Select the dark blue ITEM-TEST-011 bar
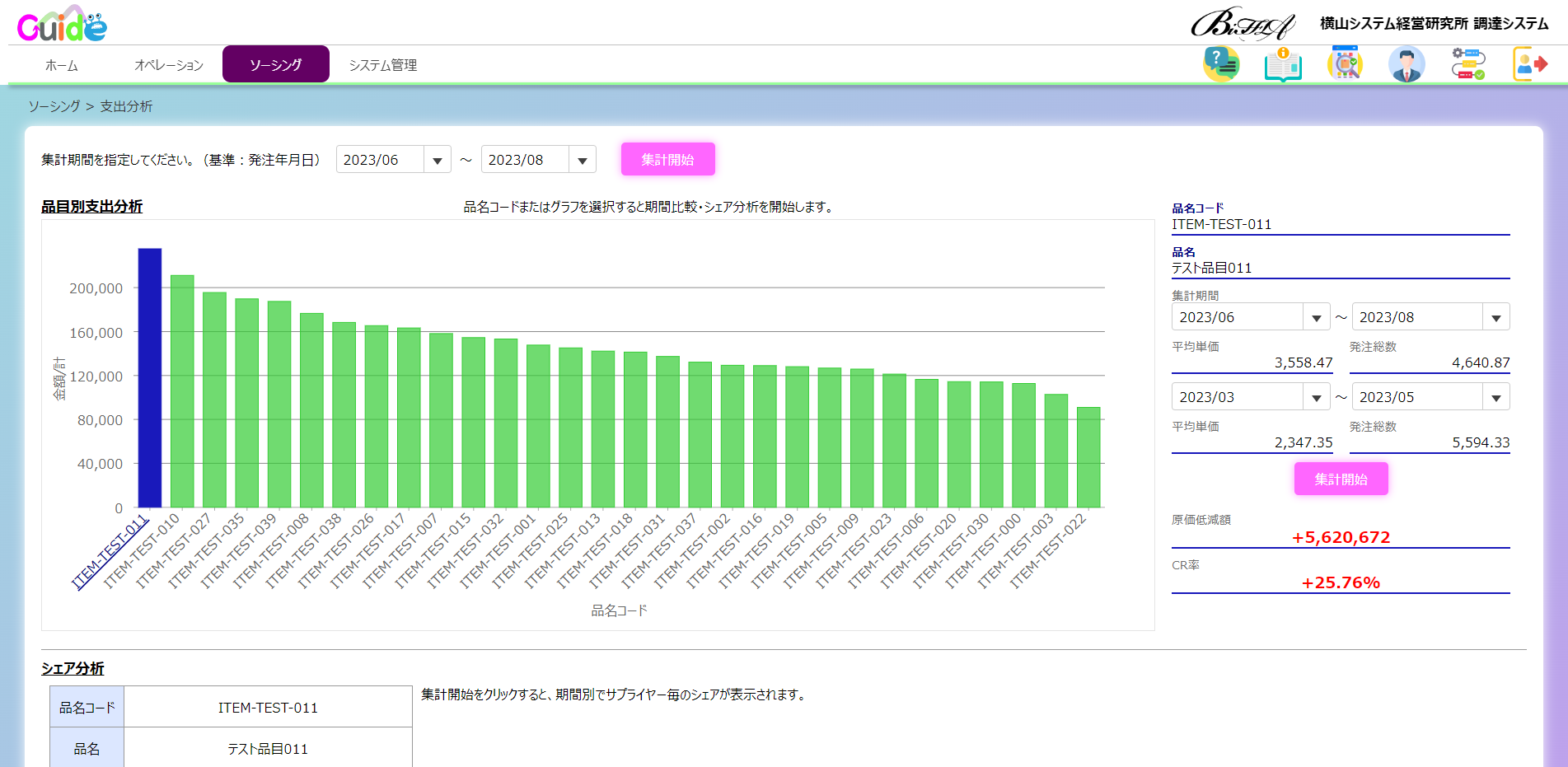 (150, 378)
